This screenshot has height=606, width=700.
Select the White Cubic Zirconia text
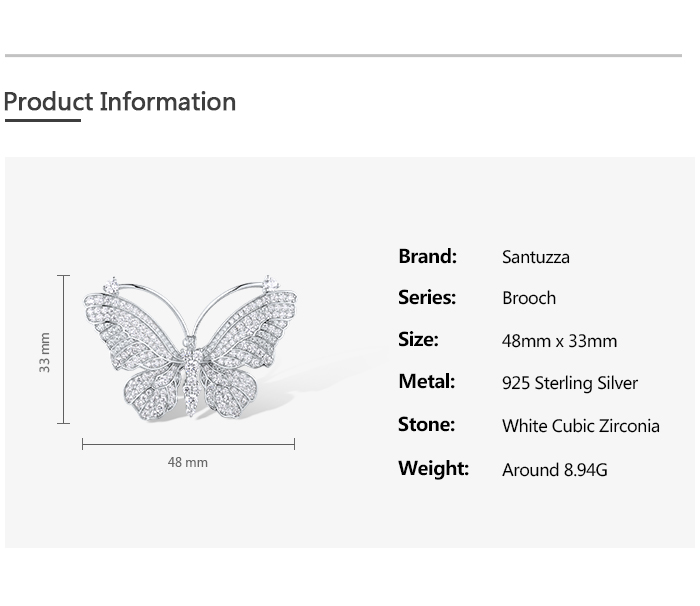pos(581,426)
